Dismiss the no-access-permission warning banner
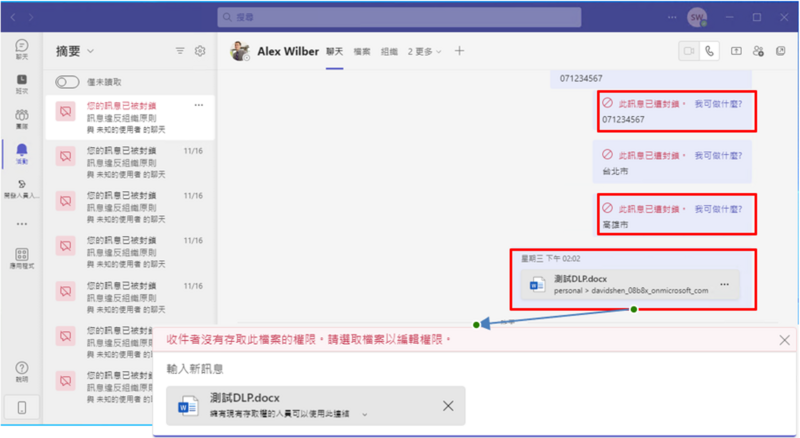 (784, 340)
